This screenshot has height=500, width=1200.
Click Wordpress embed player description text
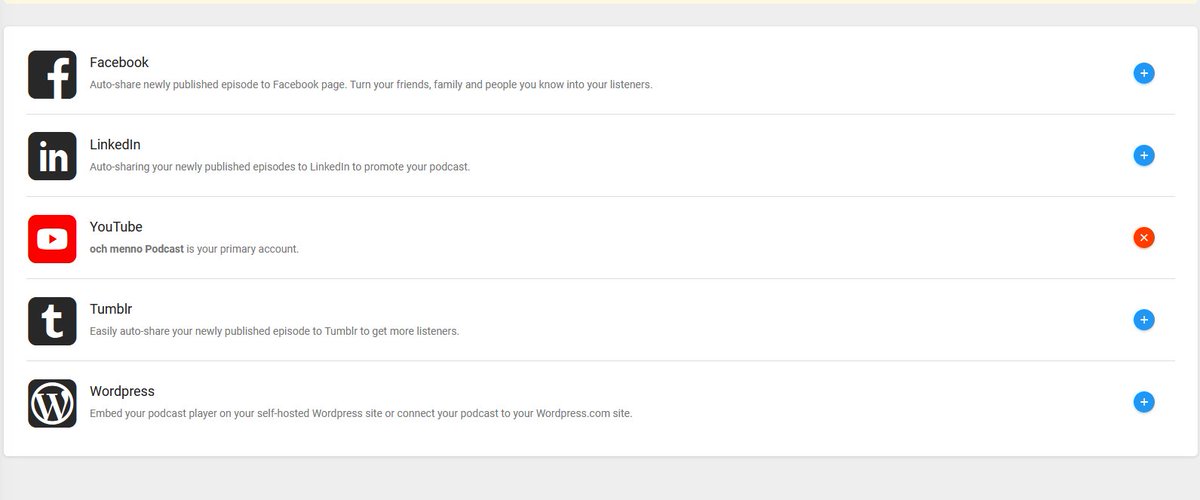pyautogui.click(x=361, y=413)
